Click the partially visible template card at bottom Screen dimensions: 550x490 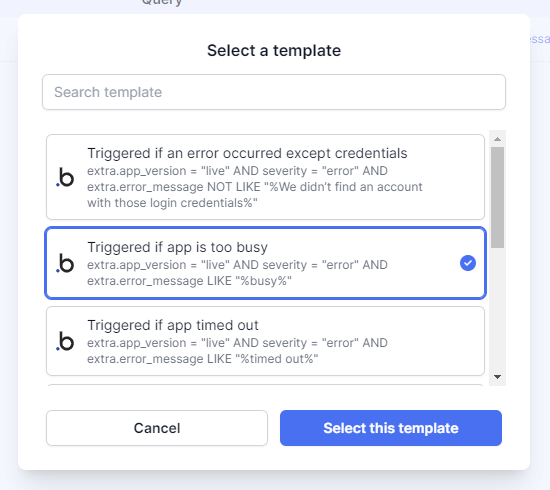point(265,385)
